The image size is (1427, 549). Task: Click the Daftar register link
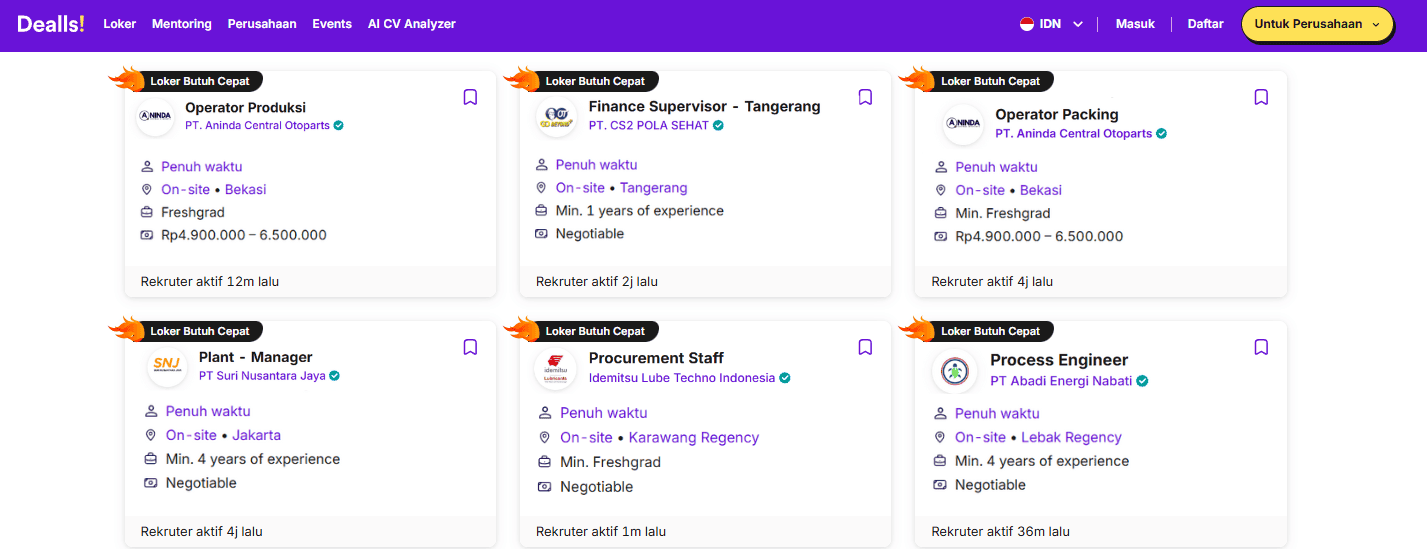(1205, 24)
